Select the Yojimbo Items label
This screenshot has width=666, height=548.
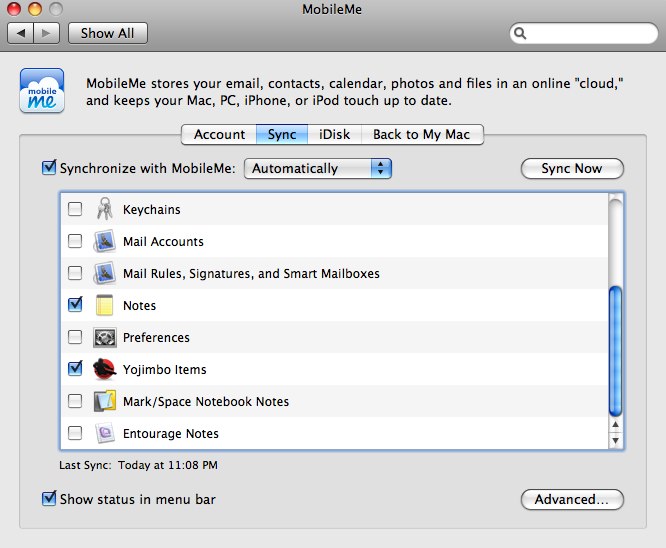click(x=164, y=370)
